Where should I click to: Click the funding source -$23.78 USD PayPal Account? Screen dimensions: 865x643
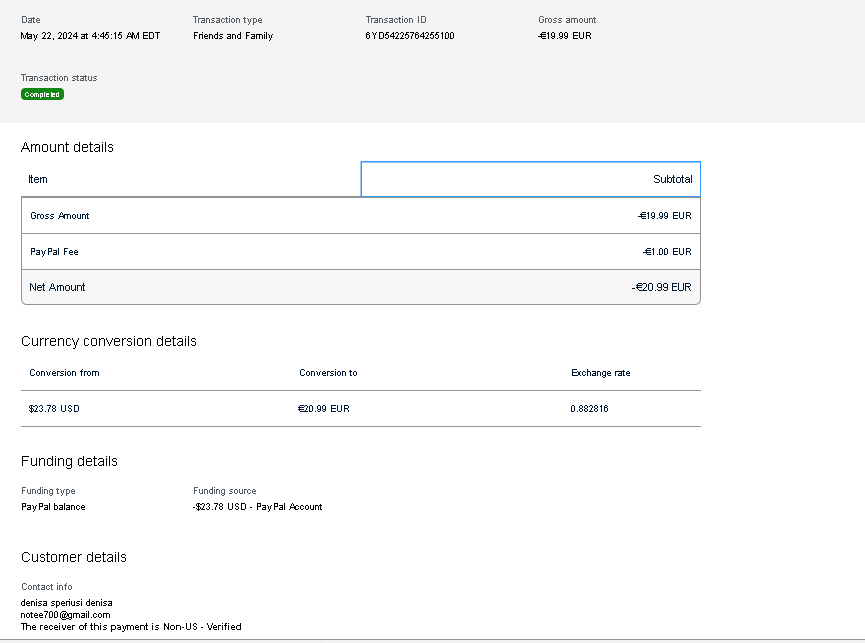(x=257, y=507)
